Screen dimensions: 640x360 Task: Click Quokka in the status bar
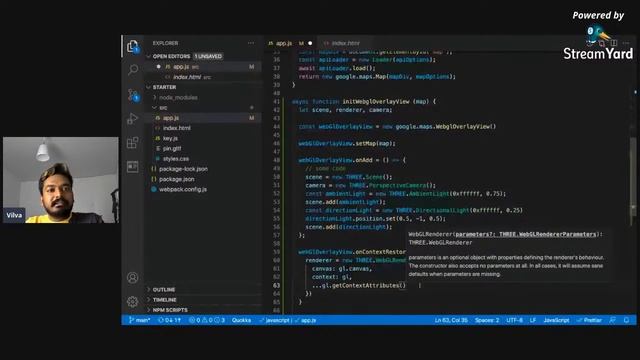point(241,320)
